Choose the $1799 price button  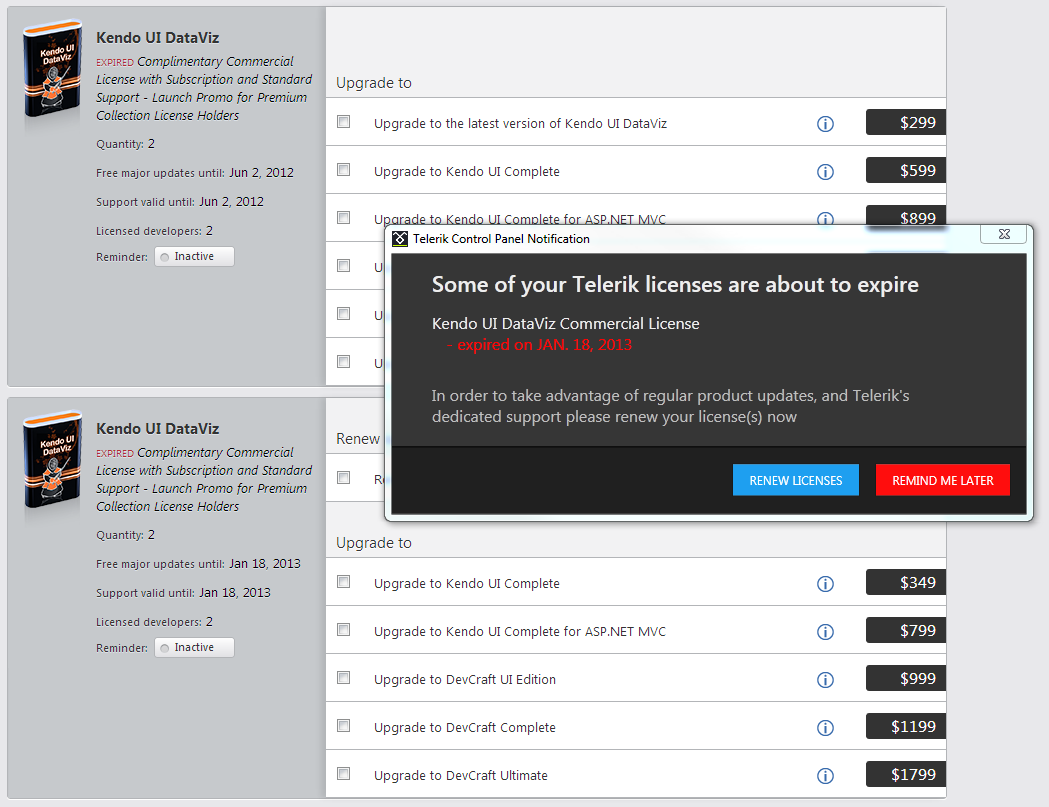tap(906, 775)
